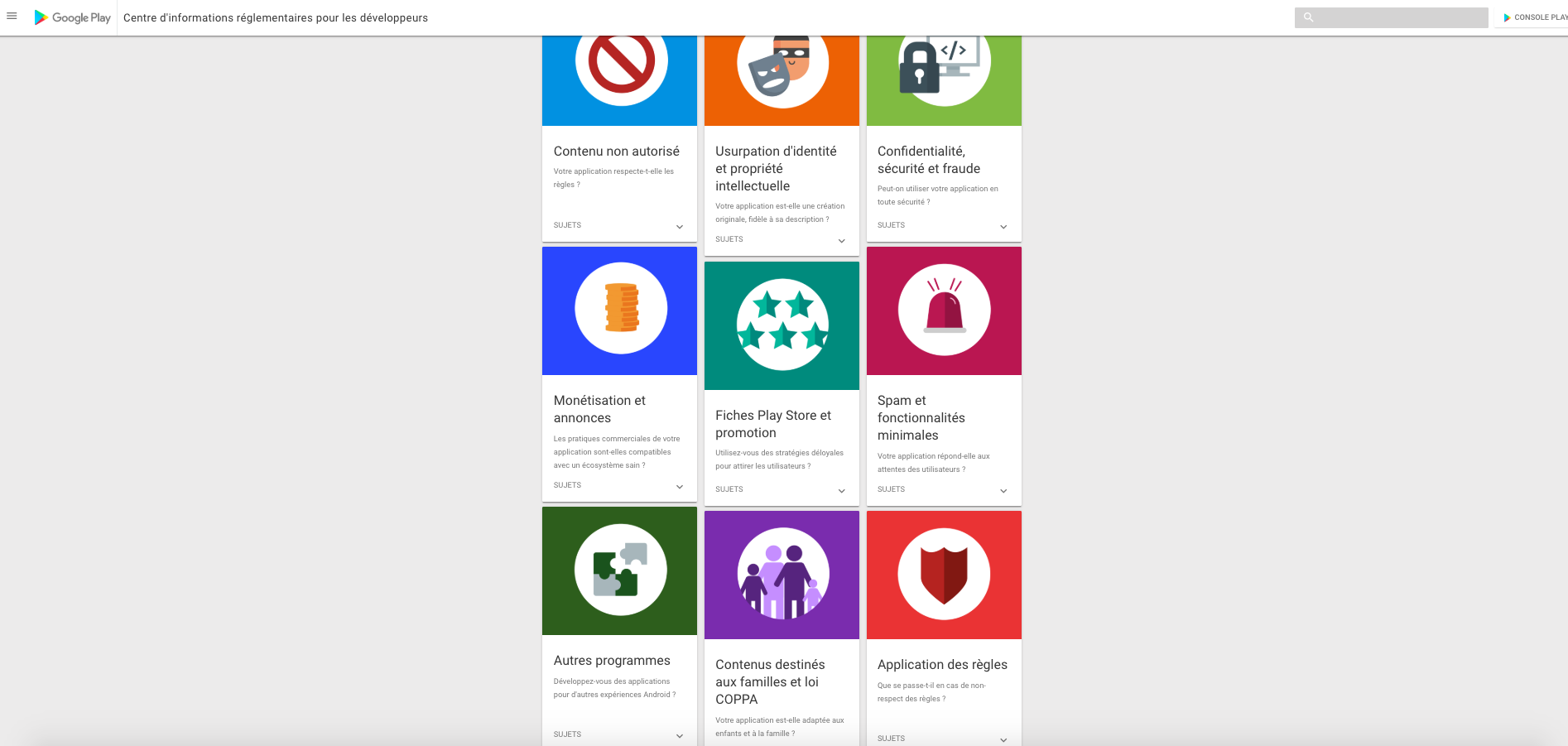Screen dimensions: 1568x746
Task: Click the red siren alarm icon
Action: 944,310
